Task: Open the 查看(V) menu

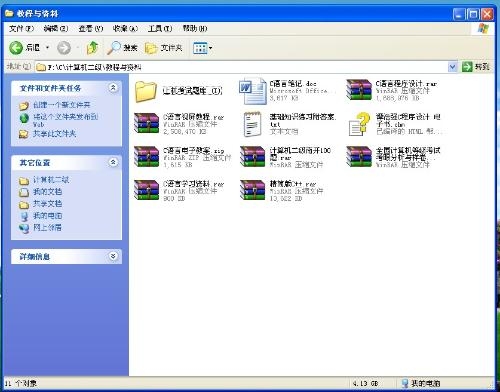Action: 91,29
